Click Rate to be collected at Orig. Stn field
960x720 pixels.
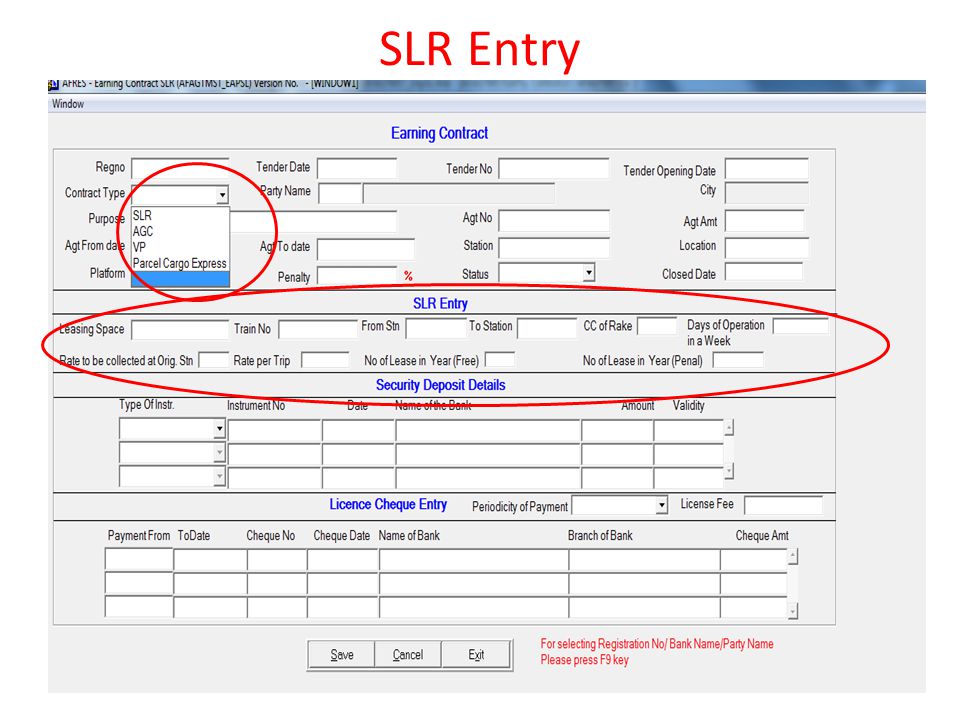coord(214,360)
